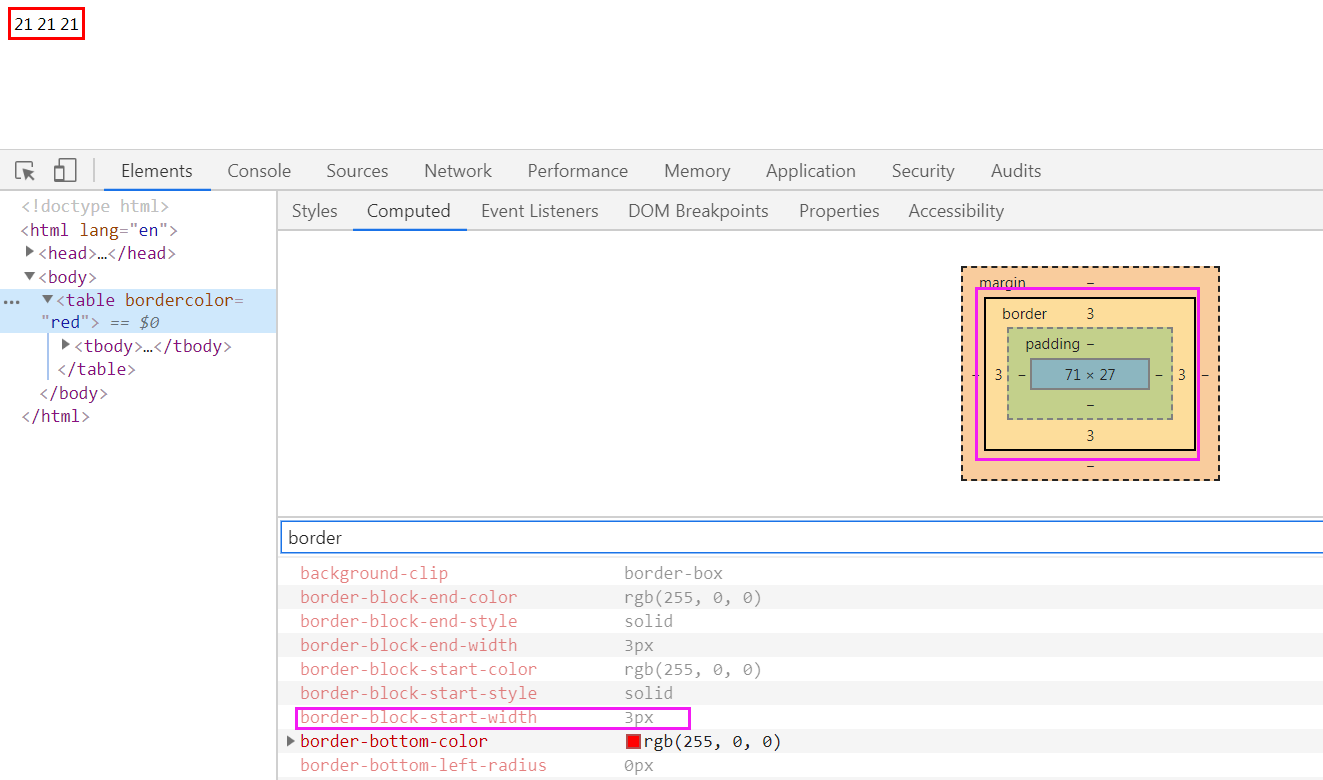The image size is (1323, 780).
Task: Select the border-bottom-left-radius property name
Action: click(424, 765)
